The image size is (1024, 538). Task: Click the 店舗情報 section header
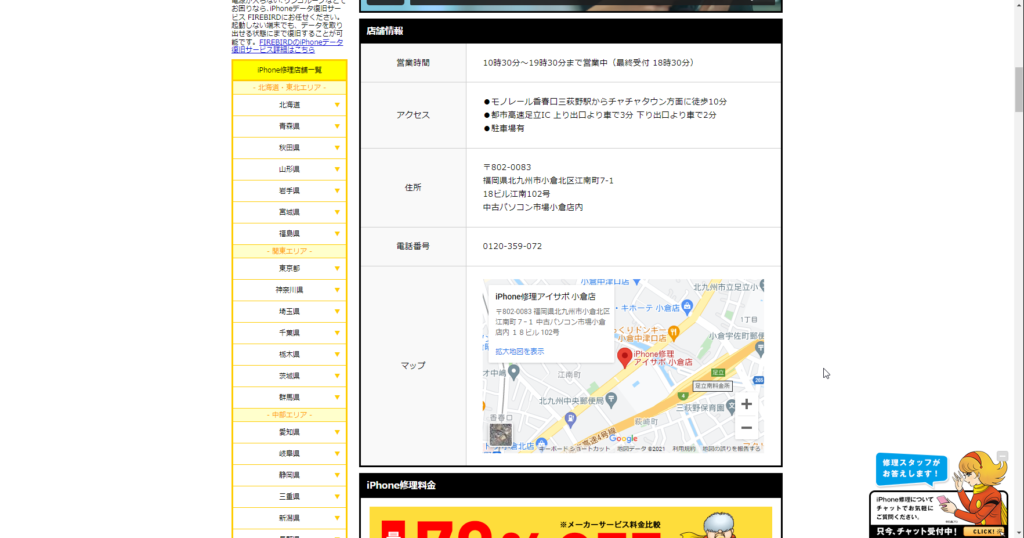(x=571, y=31)
